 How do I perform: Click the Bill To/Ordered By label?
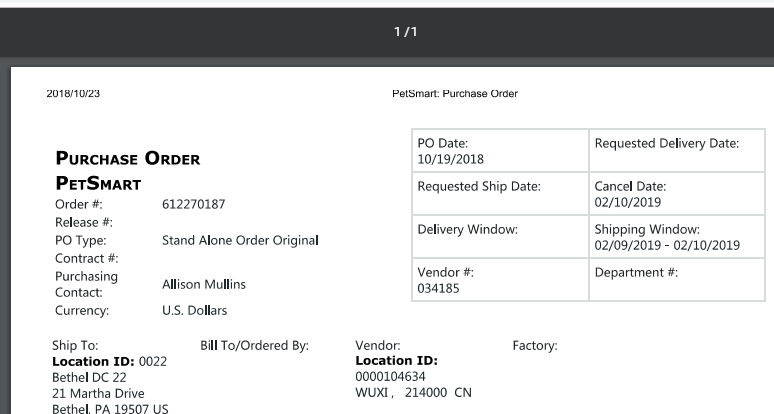pos(255,345)
